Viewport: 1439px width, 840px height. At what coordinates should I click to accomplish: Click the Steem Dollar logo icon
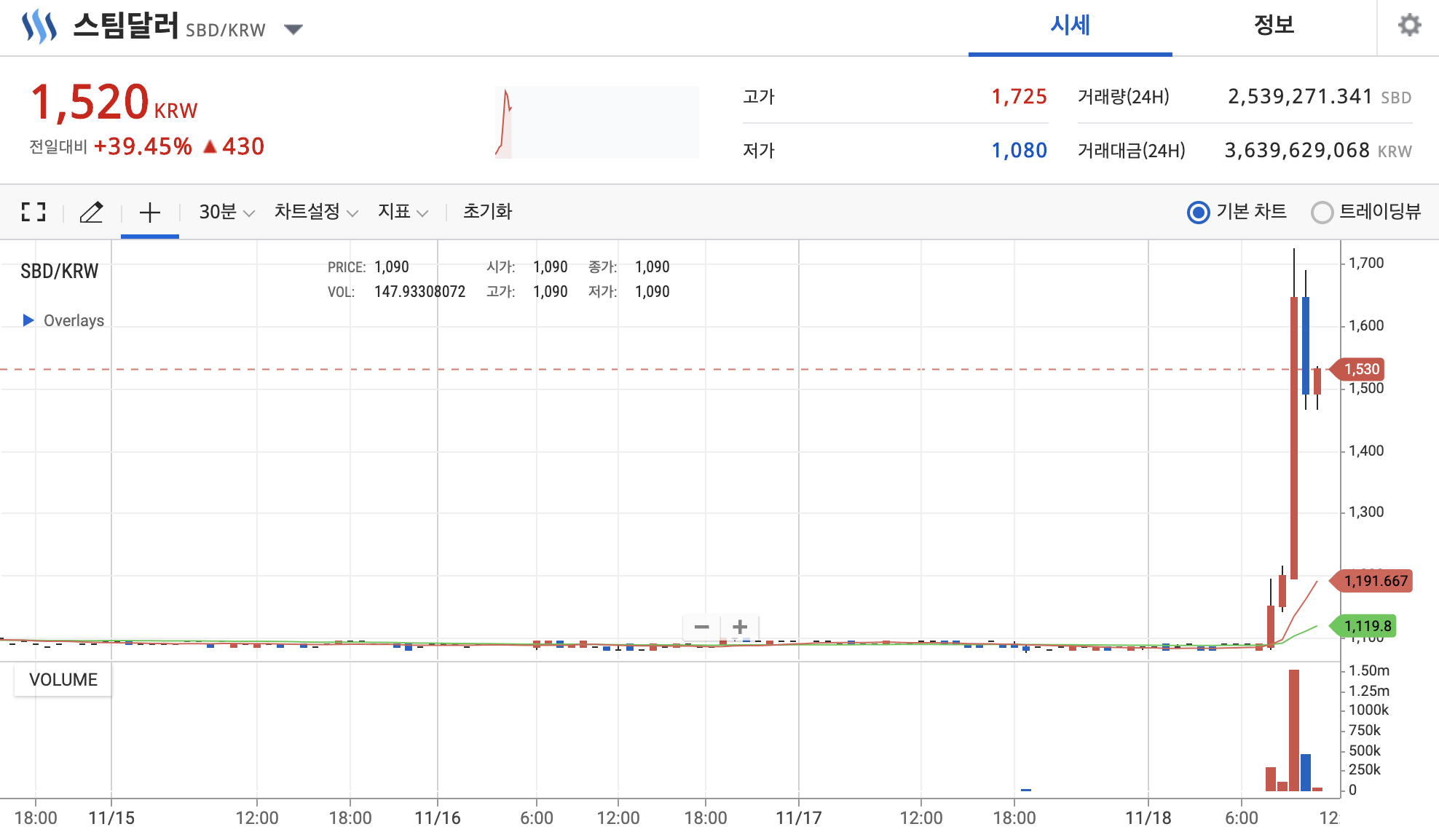pos(39,27)
